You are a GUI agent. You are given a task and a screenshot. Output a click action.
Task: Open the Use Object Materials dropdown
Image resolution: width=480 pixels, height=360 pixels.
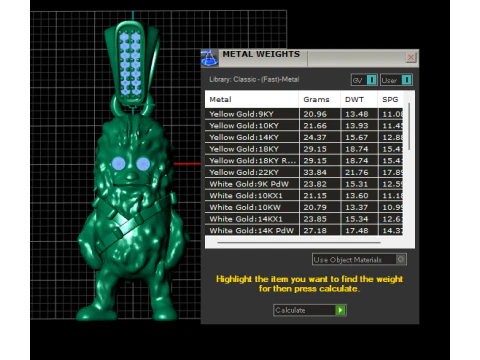359,259
